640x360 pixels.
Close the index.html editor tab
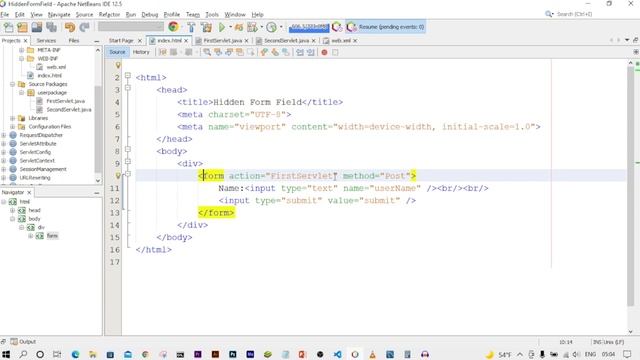click(x=186, y=41)
